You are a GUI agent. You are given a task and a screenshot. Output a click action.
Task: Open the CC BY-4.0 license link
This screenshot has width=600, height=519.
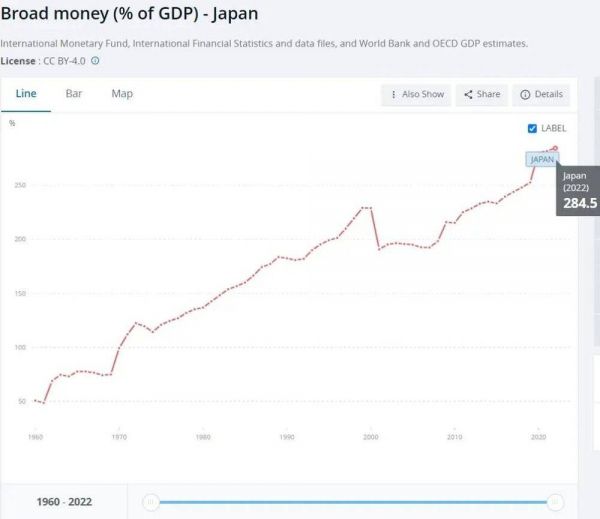tap(65, 61)
